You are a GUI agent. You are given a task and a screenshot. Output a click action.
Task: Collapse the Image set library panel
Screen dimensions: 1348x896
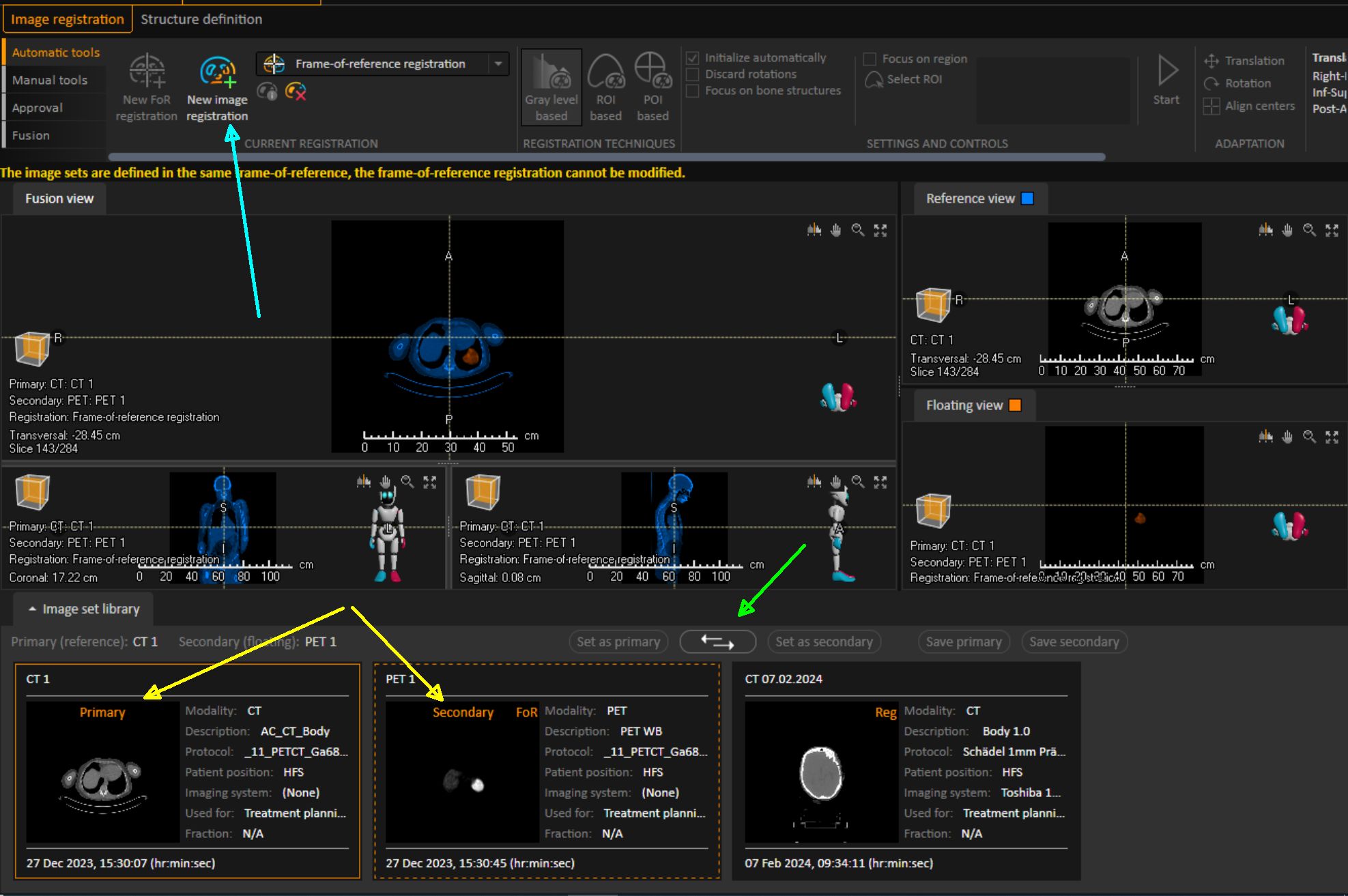(32, 609)
